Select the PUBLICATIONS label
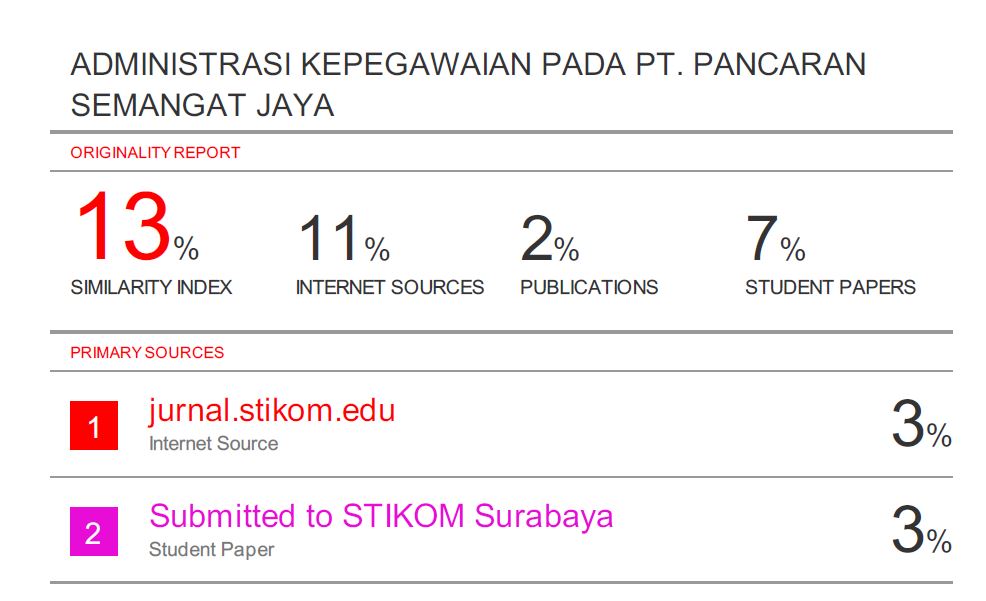986x601 pixels. click(589, 287)
